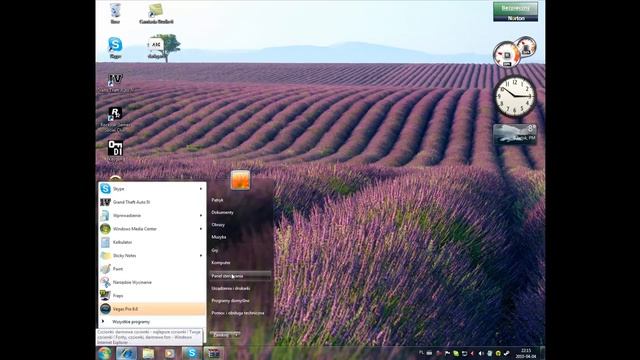Open Pomoc i obsługa techniczna
The image size is (640, 360).
pyautogui.click(x=238, y=313)
